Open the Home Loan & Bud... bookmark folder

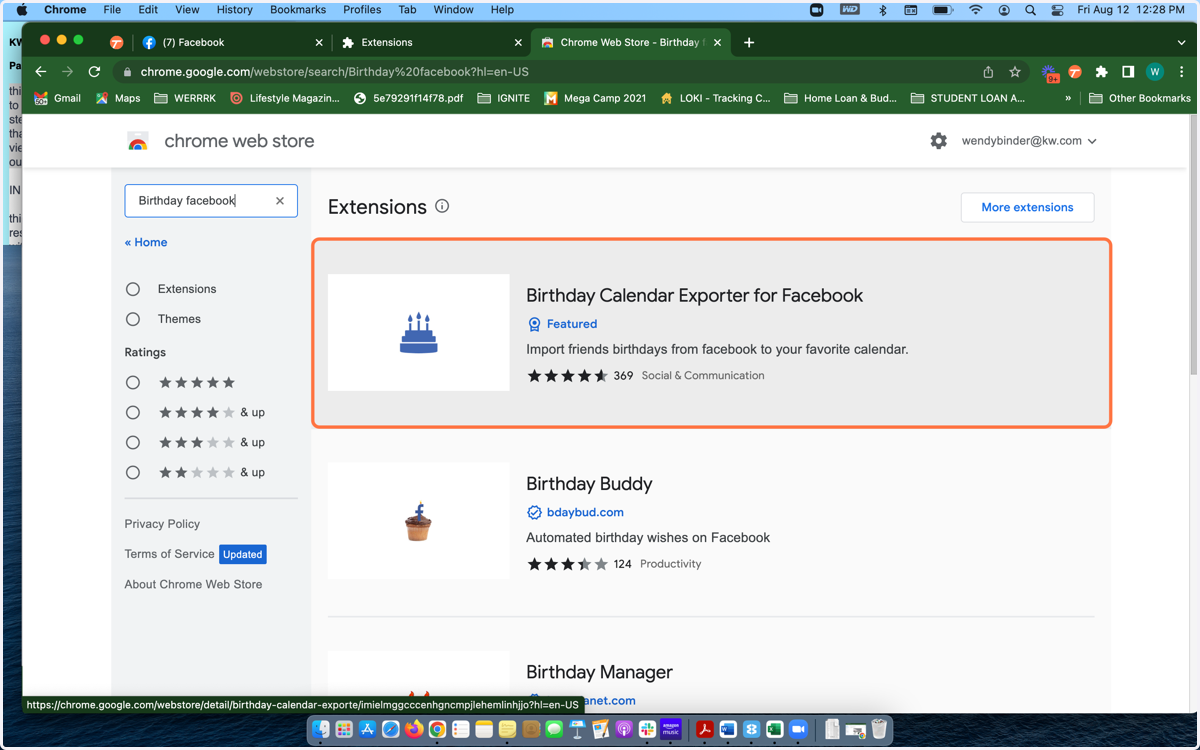coord(841,98)
